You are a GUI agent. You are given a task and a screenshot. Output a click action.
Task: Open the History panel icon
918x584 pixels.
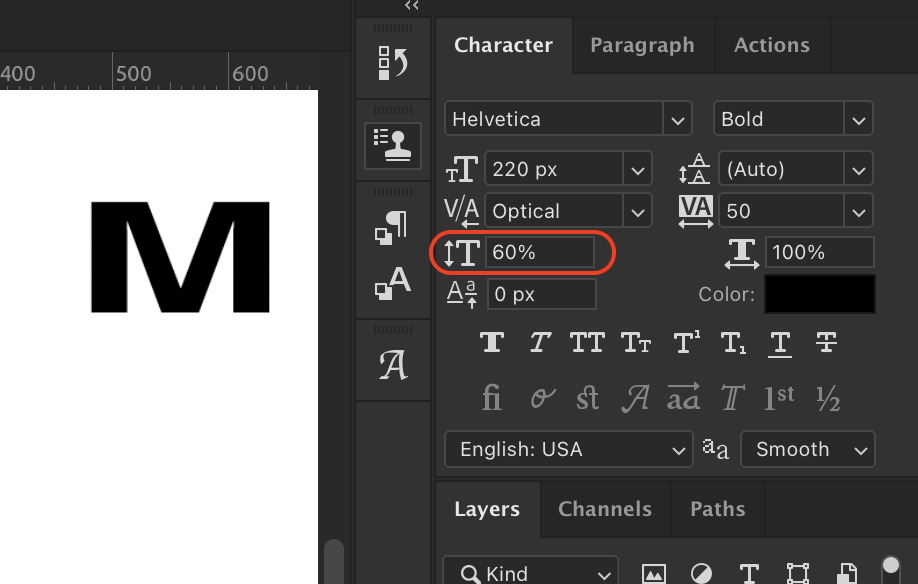click(x=393, y=63)
